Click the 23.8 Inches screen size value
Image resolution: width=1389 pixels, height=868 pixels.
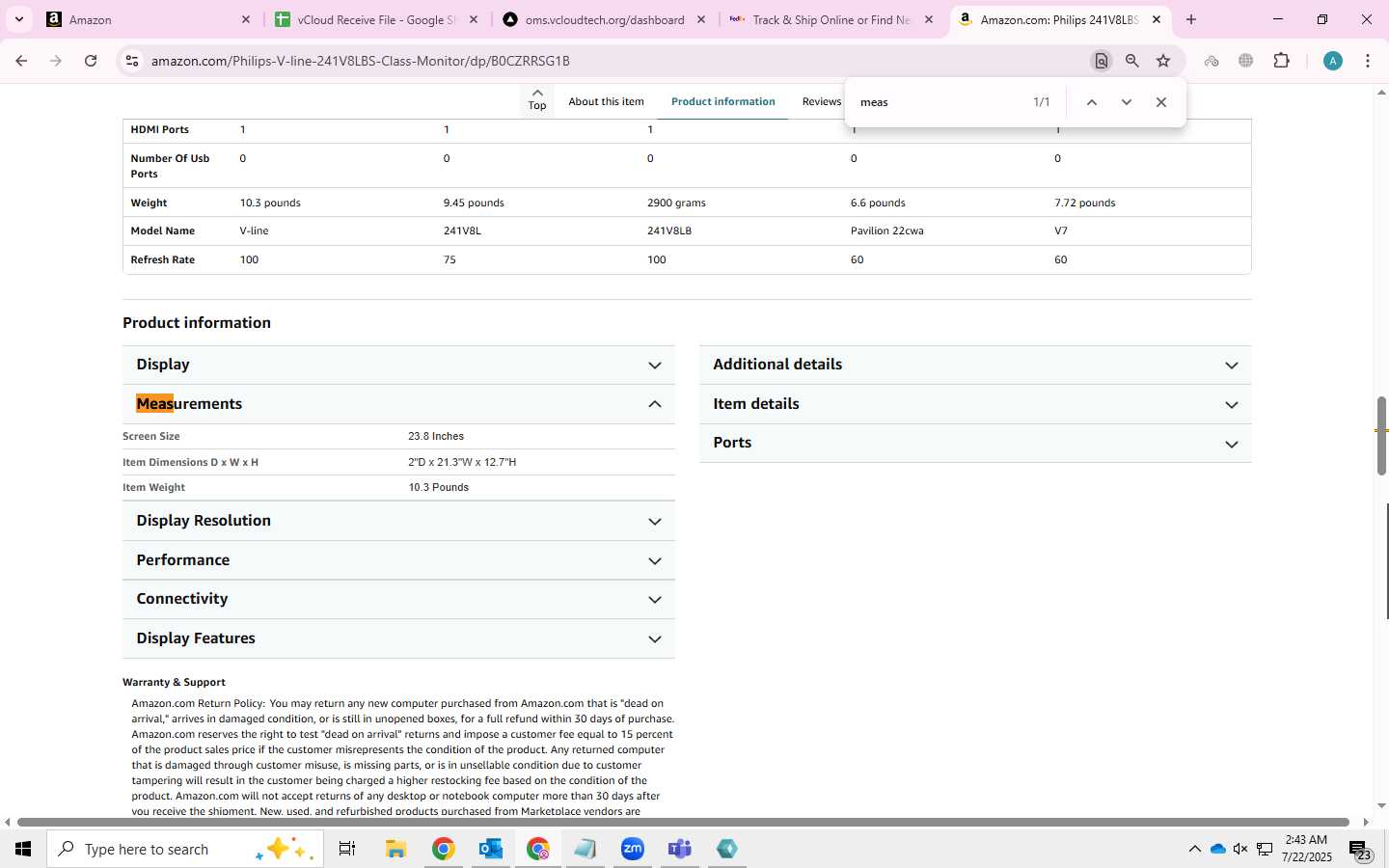point(436,436)
